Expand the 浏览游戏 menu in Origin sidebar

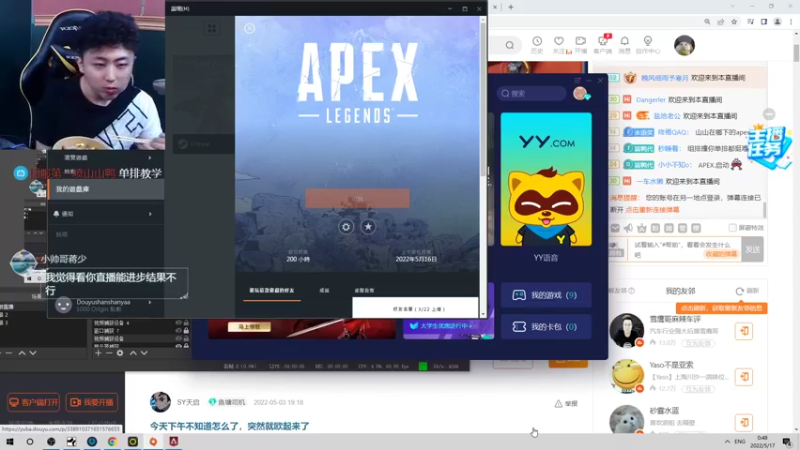106,158
